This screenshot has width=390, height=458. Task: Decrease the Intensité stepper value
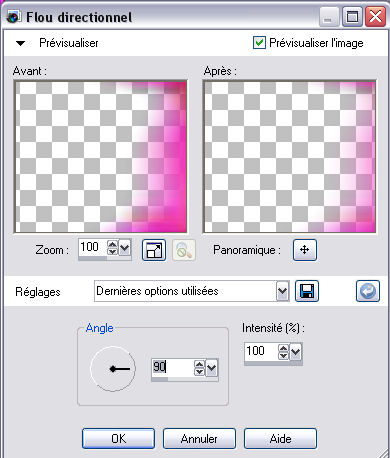pos(283,356)
